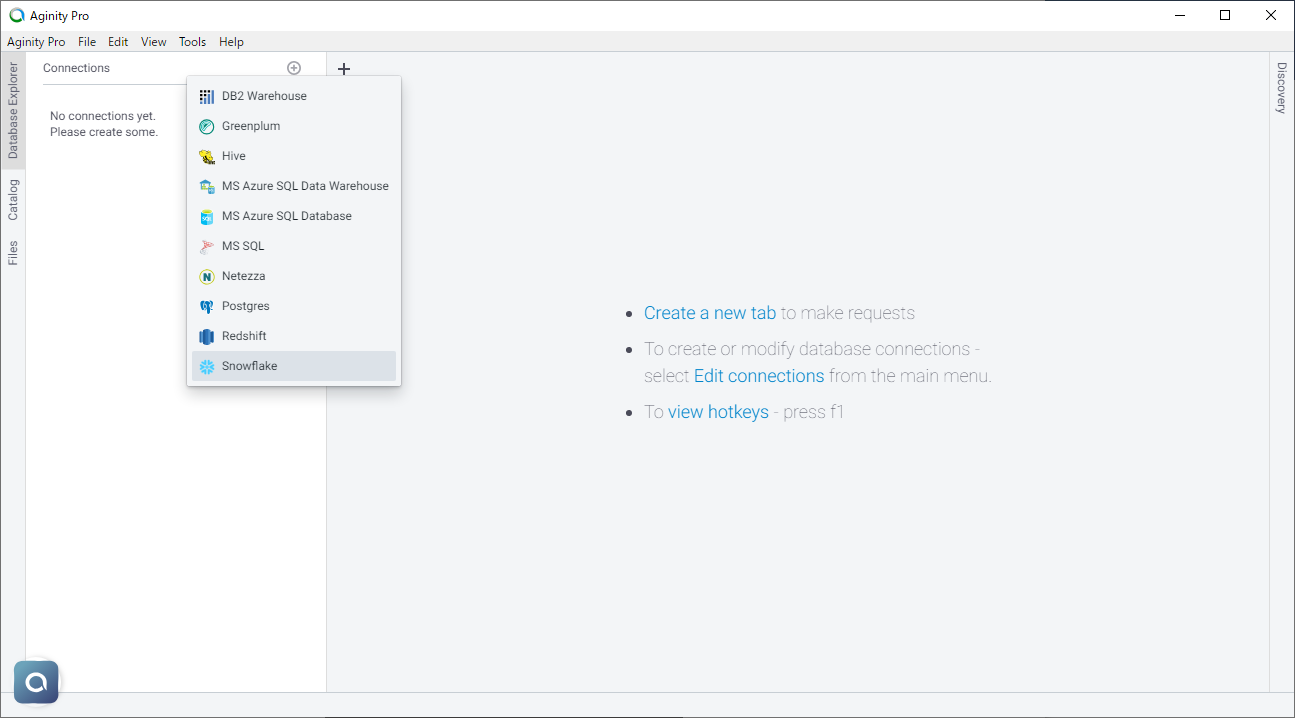Open the File menu
Viewport: 1295px width, 718px height.
86,41
